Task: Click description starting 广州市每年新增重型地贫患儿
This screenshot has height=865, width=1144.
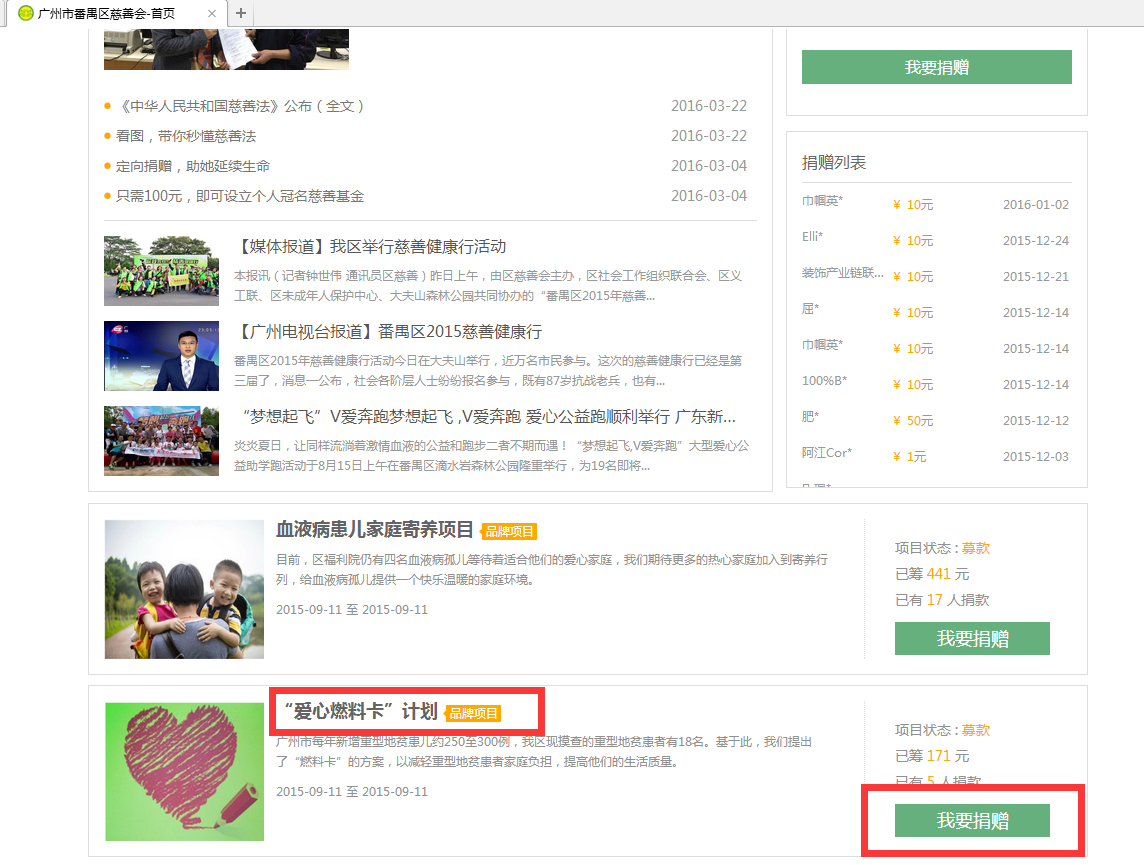Action: tap(544, 751)
